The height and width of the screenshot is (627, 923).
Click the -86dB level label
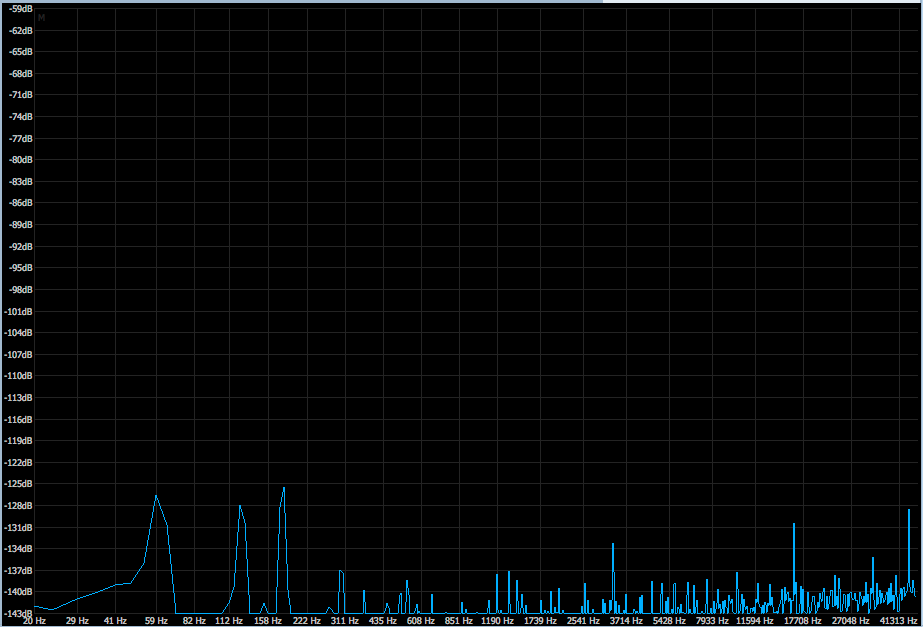21,203
